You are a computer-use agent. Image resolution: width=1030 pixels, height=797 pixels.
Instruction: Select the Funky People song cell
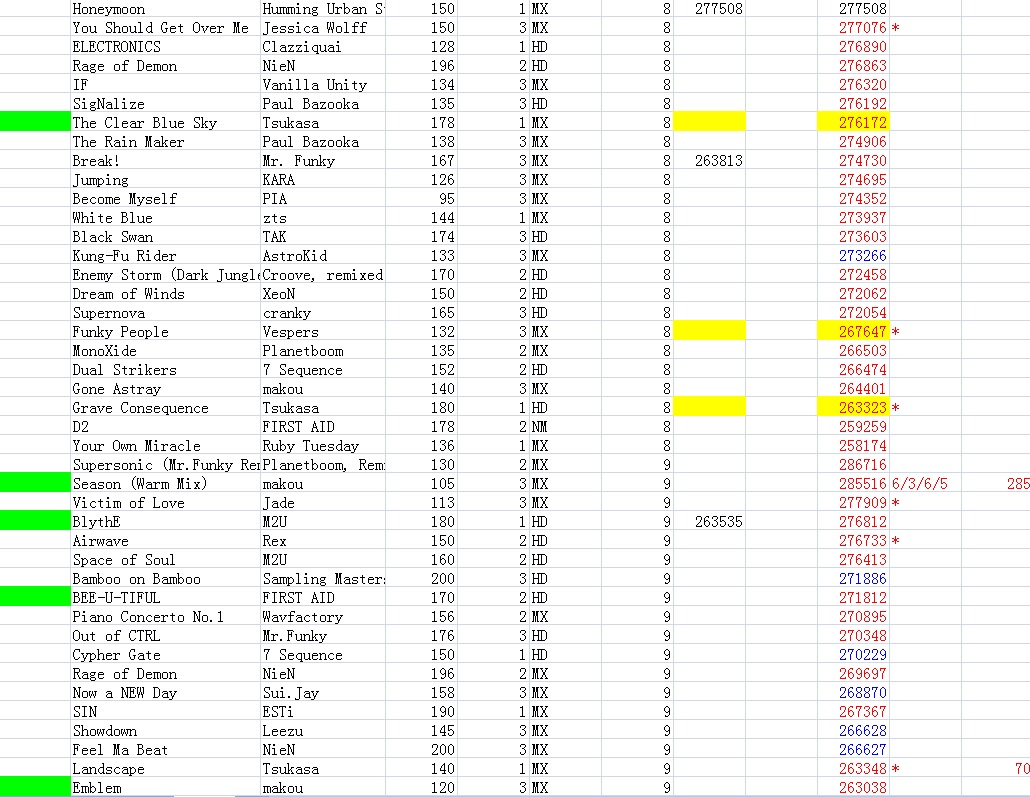[x=165, y=332]
